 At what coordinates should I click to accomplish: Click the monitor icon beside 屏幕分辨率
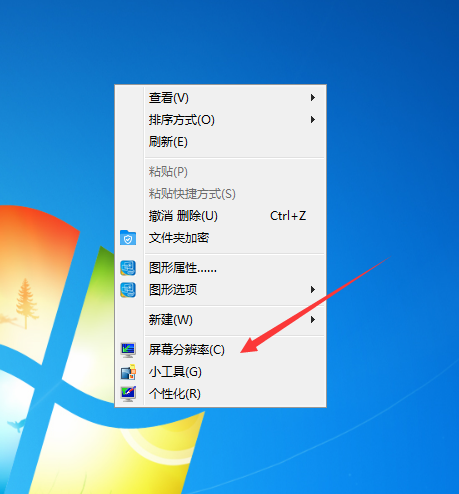click(128, 350)
